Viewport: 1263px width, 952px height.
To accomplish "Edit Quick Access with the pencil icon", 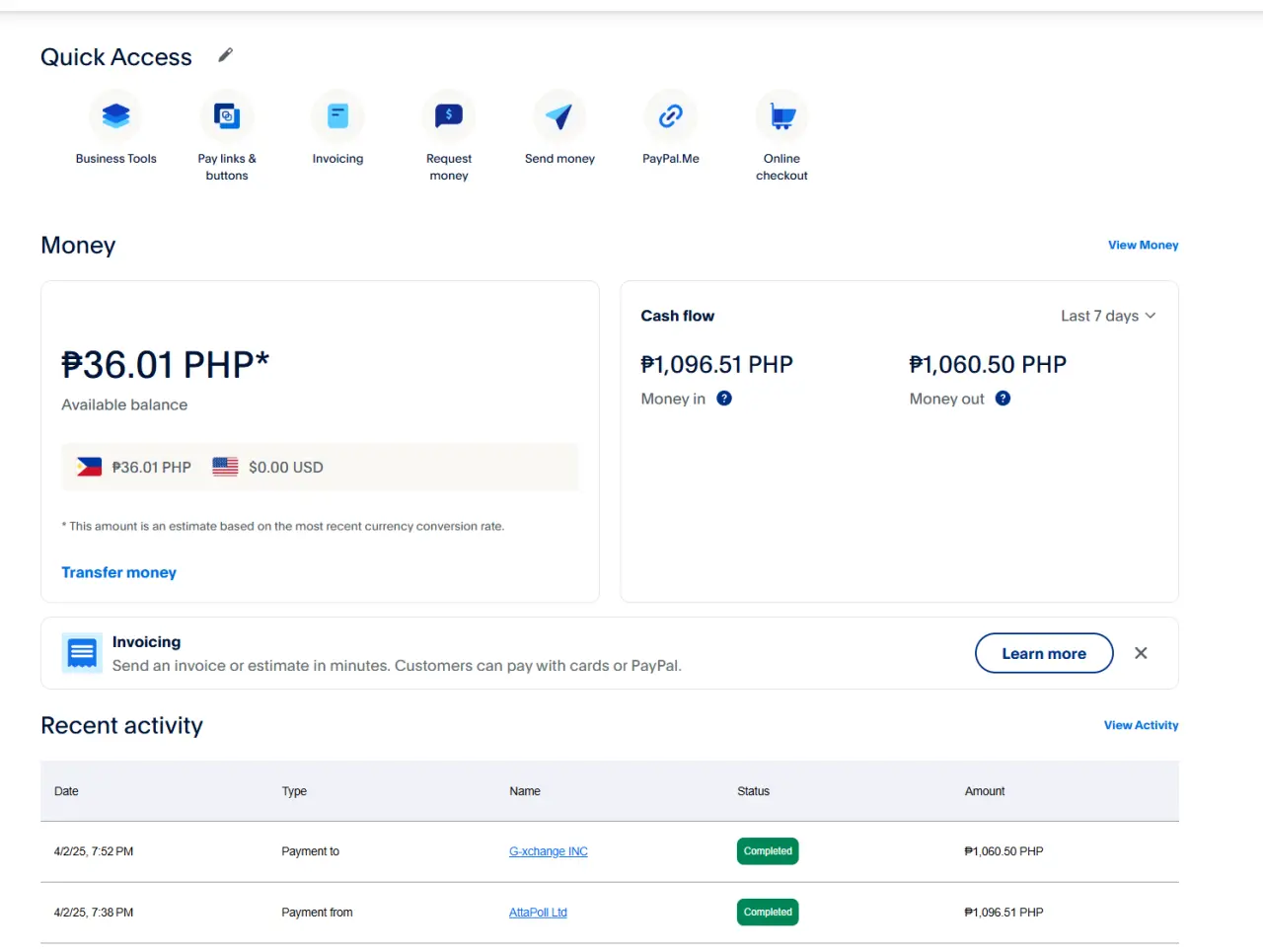I will tap(226, 55).
